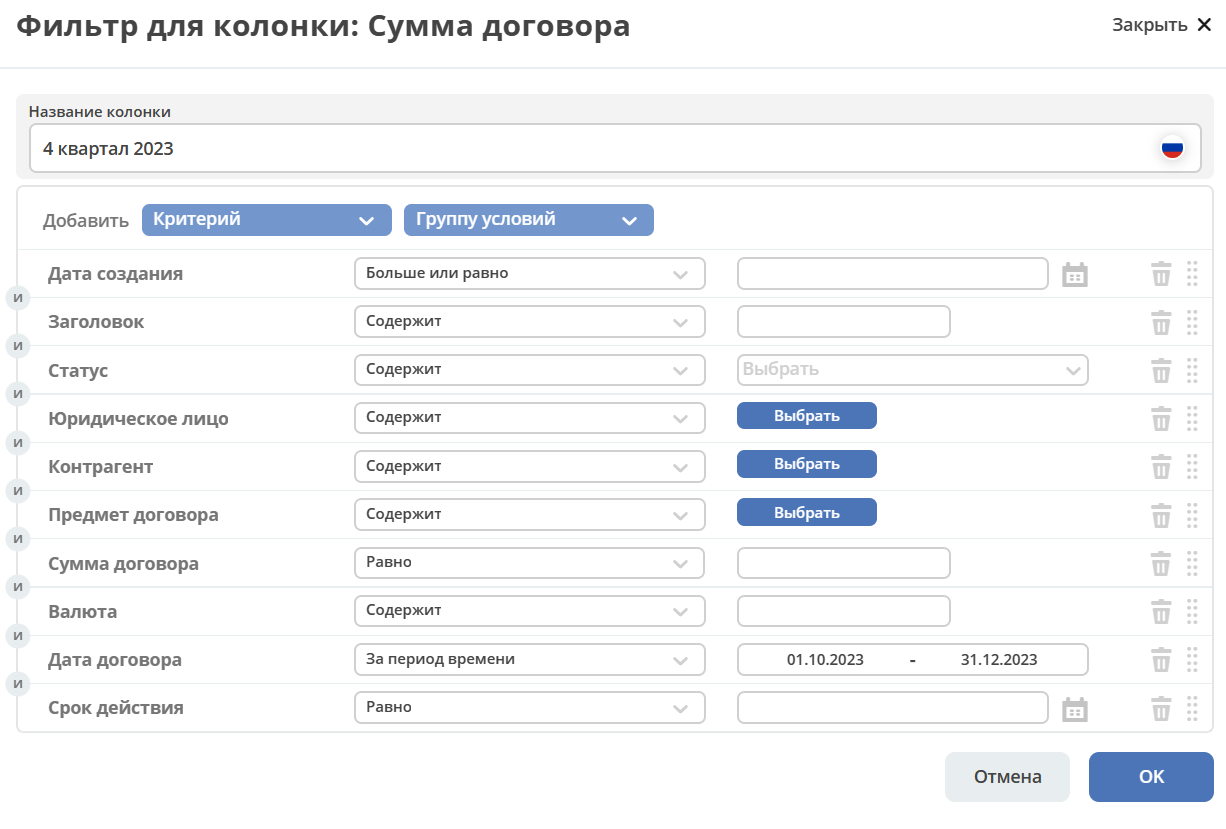
Task: Open condition dropdown for Статус
Action: pyautogui.click(x=530, y=369)
